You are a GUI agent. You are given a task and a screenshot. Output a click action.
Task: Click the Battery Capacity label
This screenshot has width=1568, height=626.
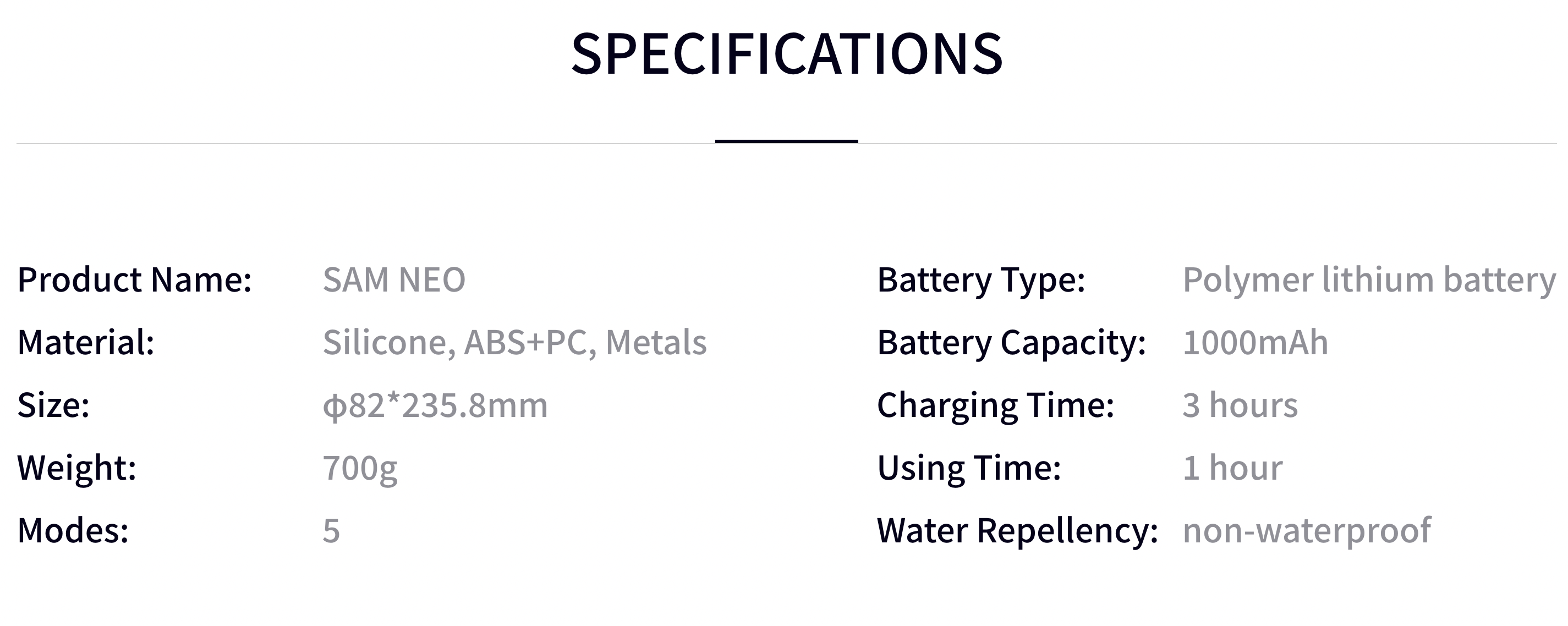tap(1011, 343)
